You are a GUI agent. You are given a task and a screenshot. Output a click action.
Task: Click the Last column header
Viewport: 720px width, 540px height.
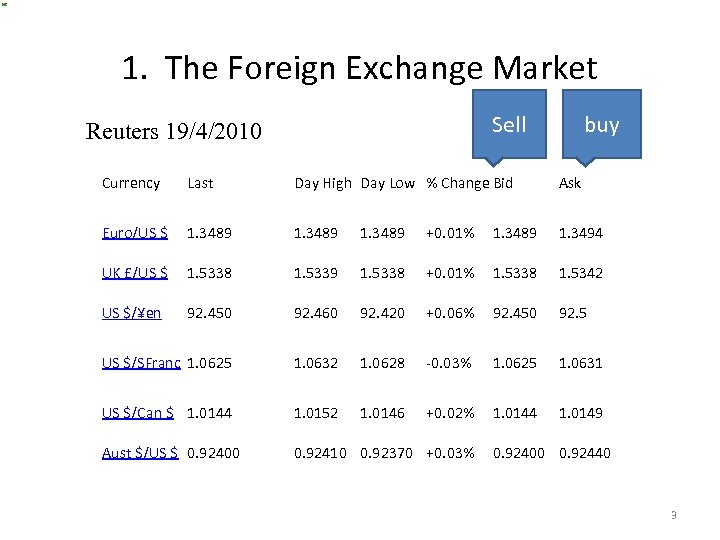coord(200,183)
